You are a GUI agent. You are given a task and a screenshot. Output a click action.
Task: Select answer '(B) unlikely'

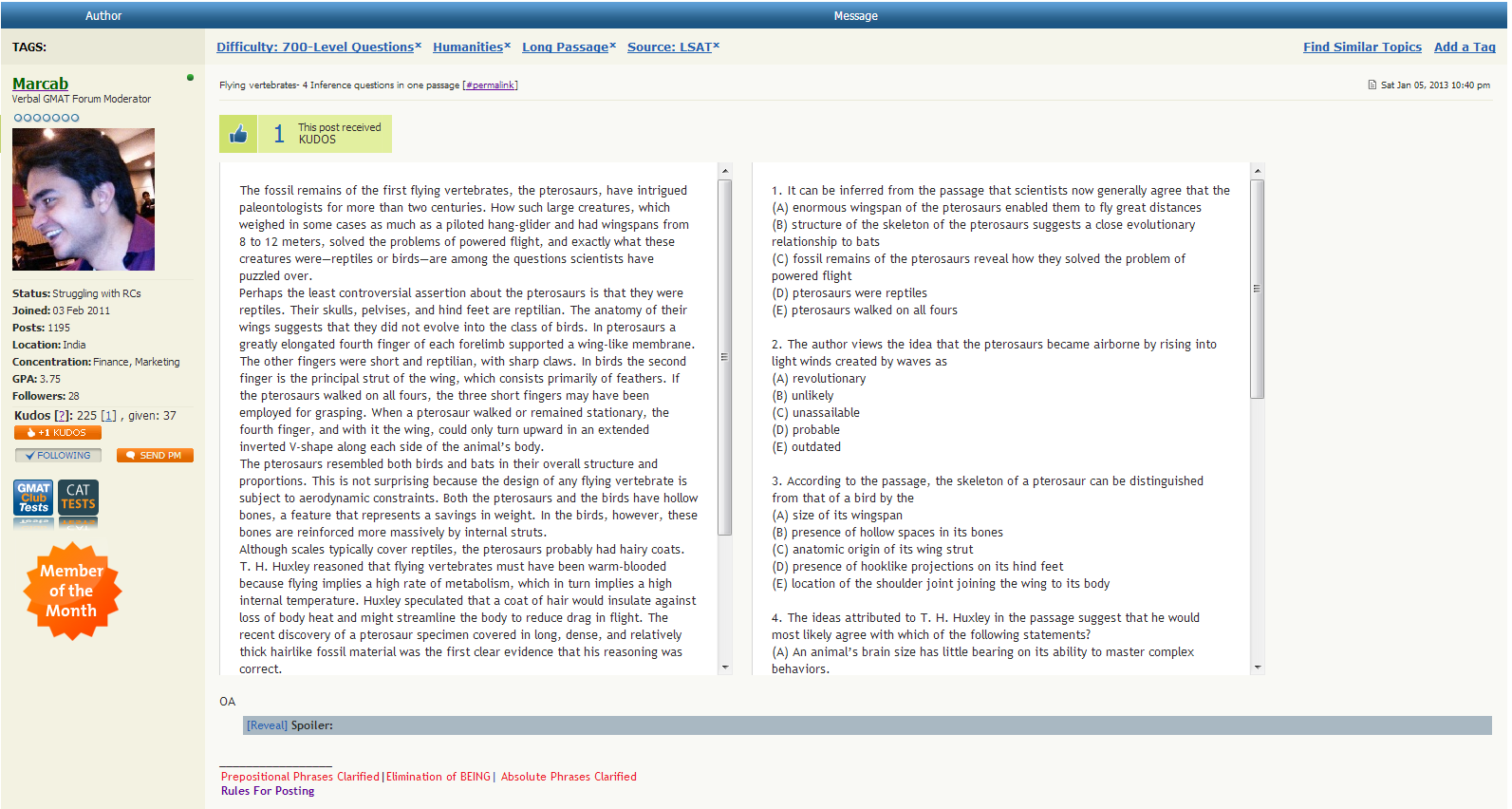click(803, 396)
